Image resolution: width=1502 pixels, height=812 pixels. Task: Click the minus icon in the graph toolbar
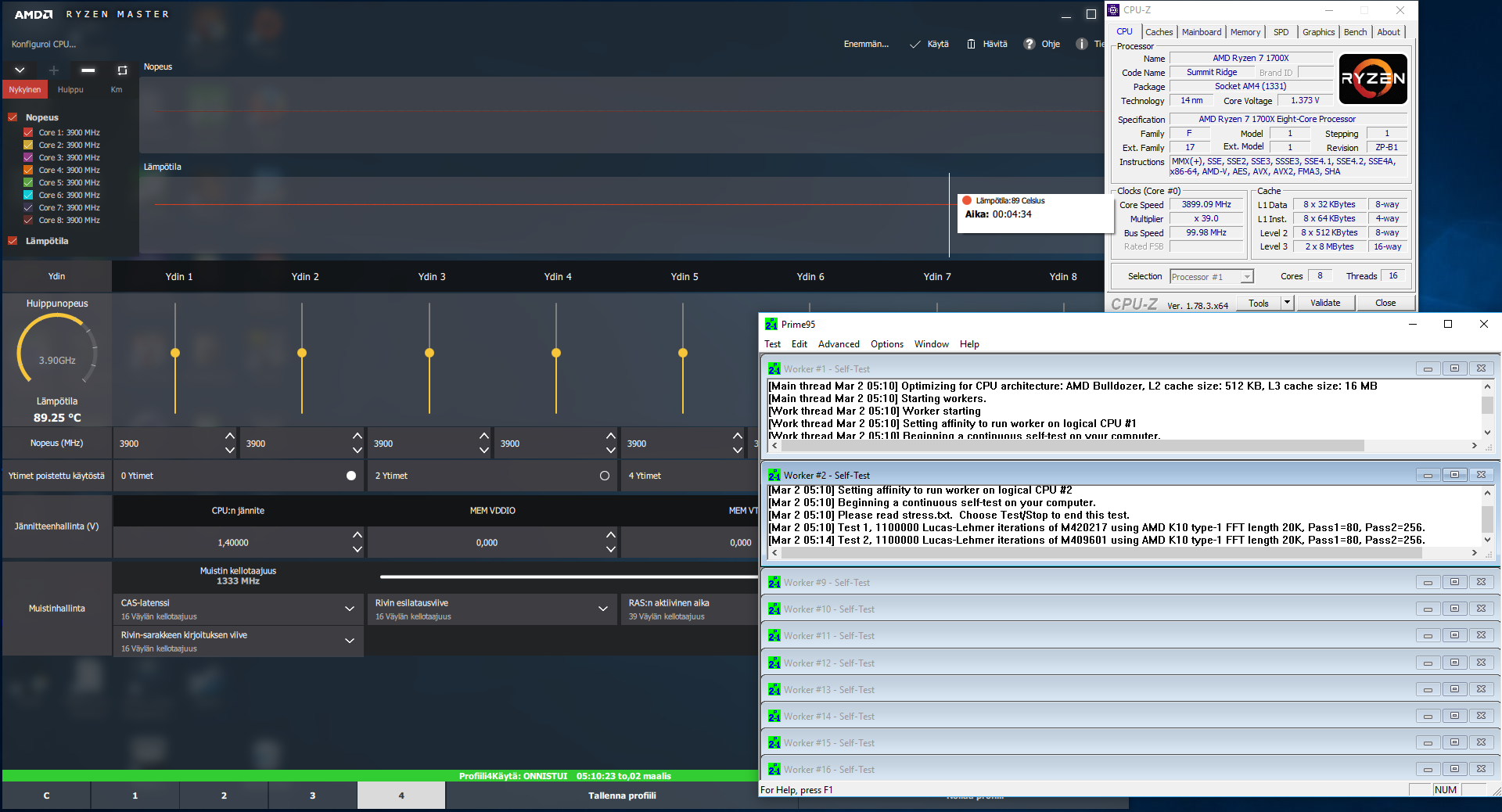(x=88, y=70)
